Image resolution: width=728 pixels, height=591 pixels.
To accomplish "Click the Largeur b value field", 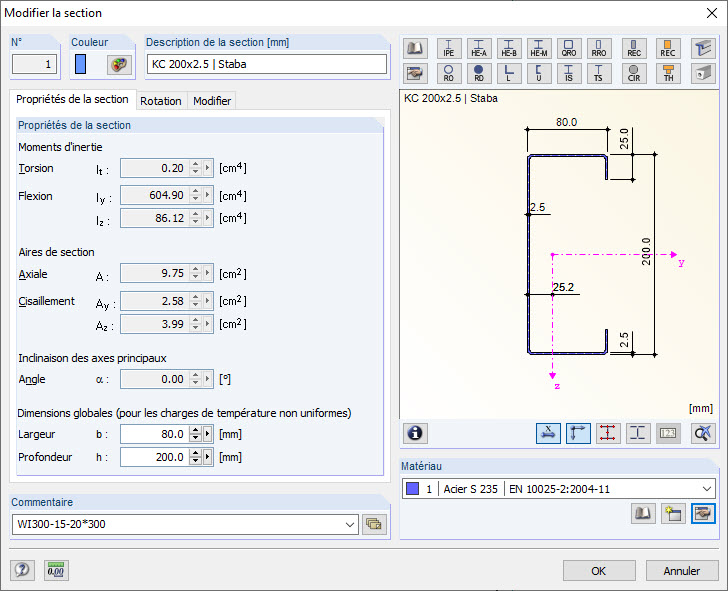I will coord(155,434).
